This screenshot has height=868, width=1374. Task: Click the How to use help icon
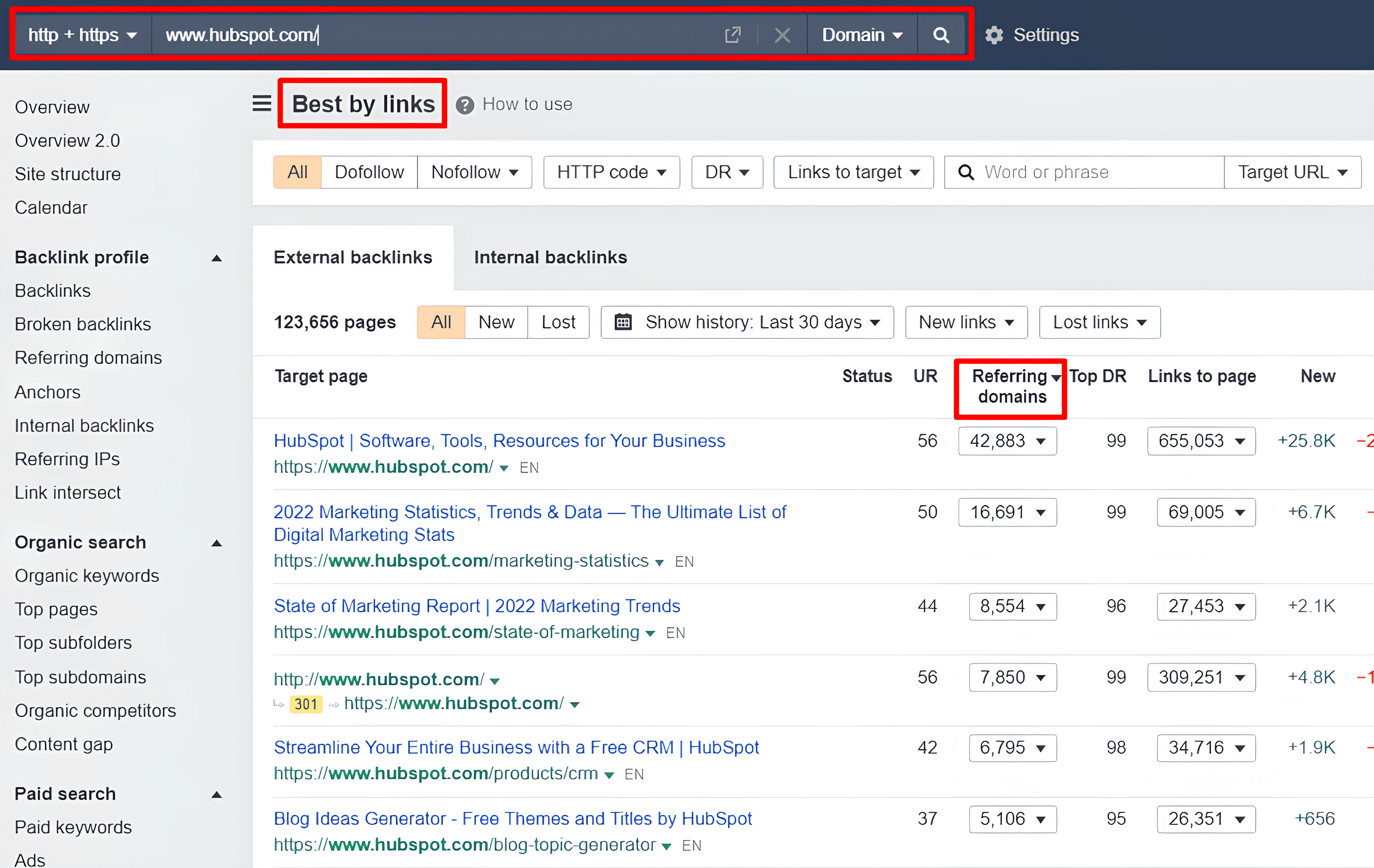pos(464,105)
